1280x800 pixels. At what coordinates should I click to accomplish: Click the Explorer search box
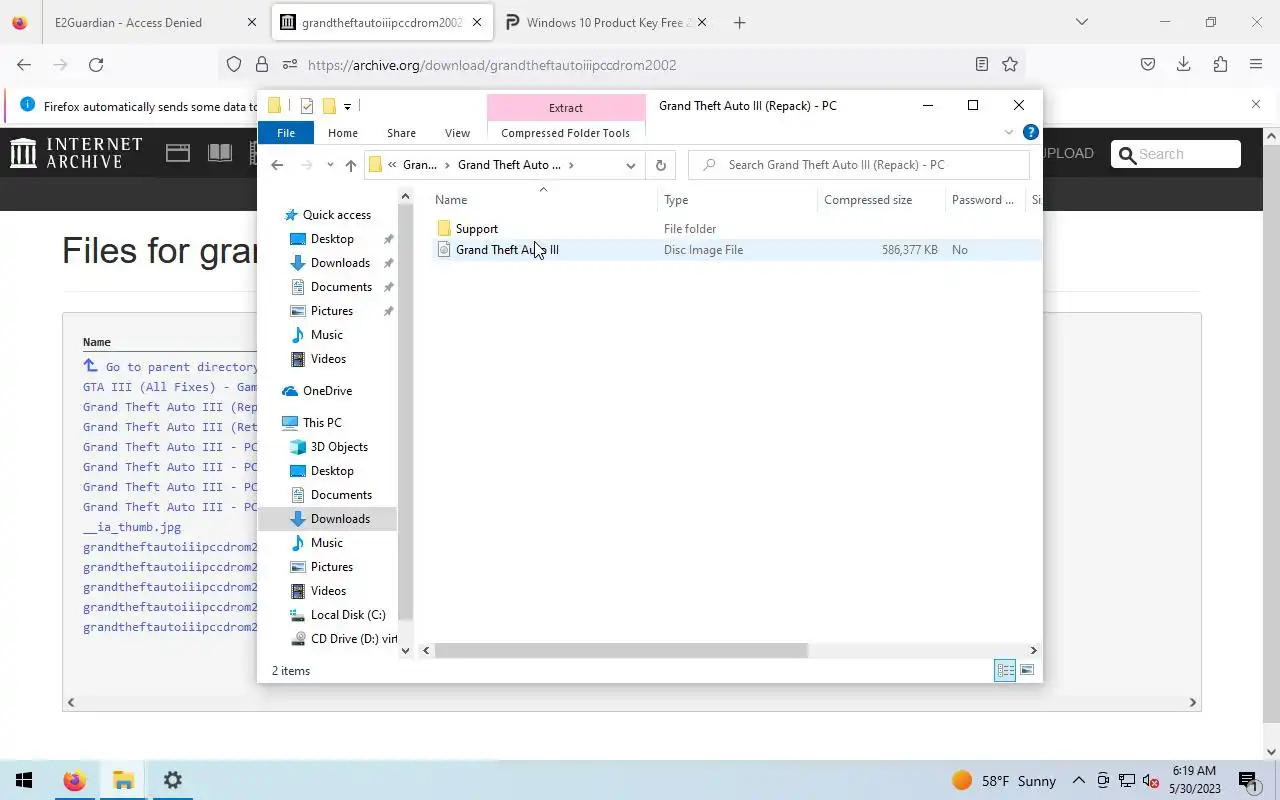coord(858,165)
